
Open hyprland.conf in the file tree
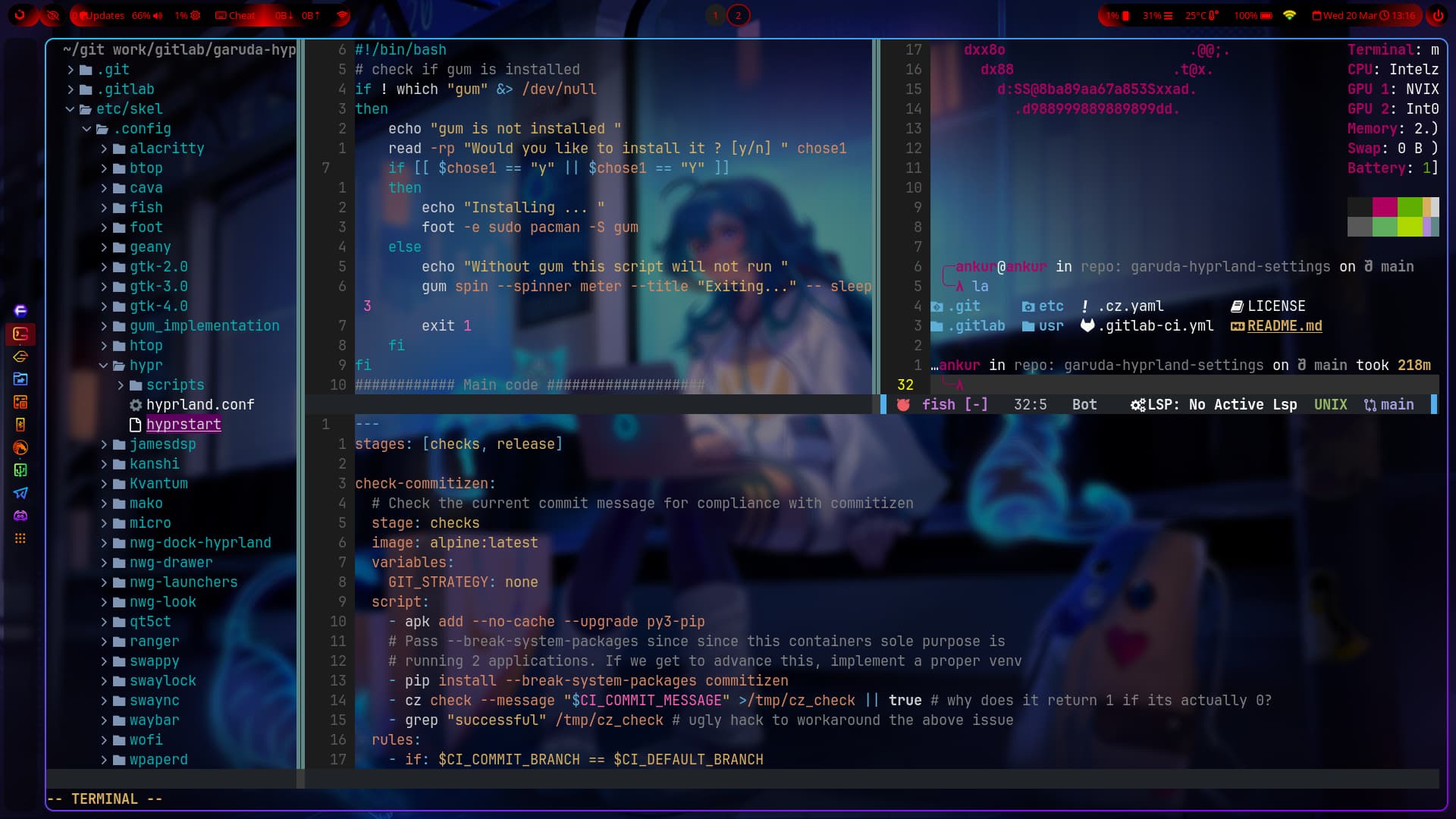click(199, 405)
